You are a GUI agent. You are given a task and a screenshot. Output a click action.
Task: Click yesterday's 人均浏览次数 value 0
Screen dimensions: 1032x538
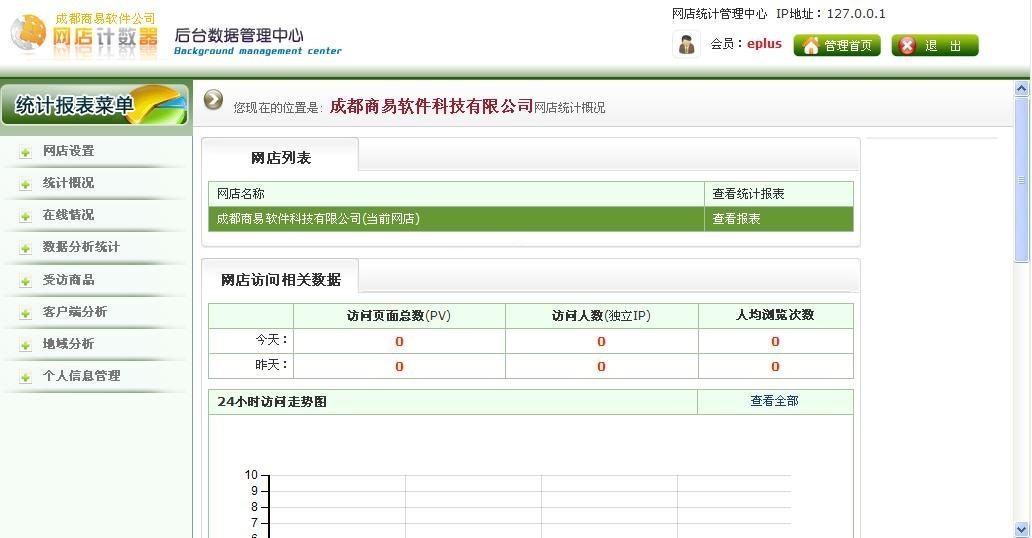pos(775,366)
